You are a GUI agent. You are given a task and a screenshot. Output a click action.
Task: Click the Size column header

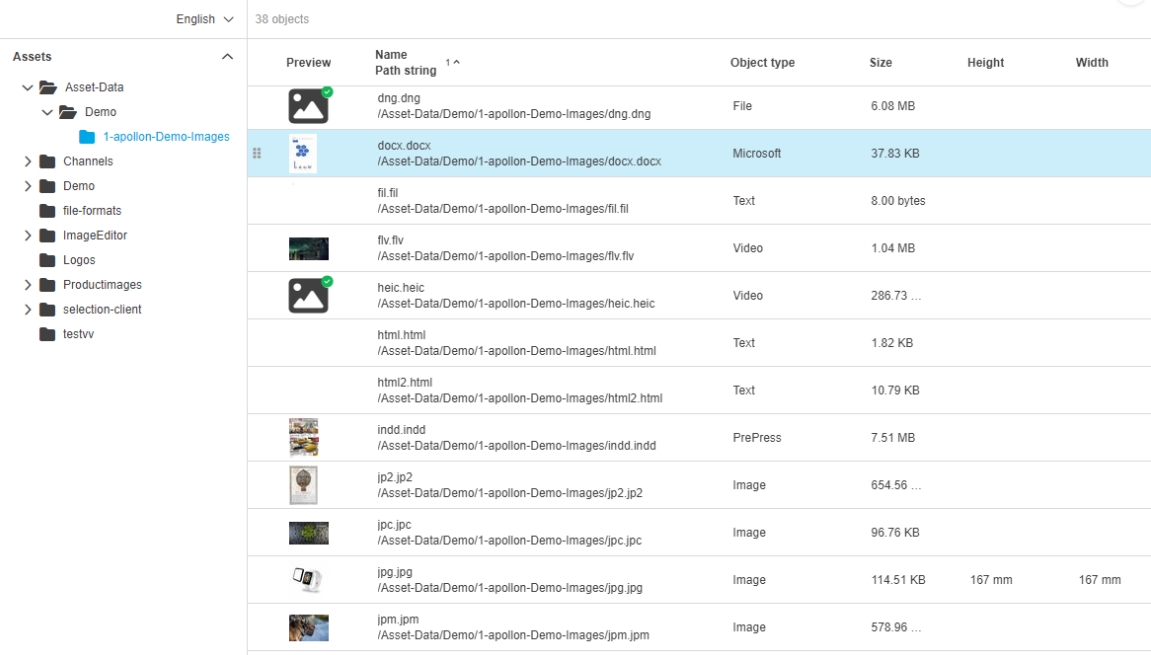[881, 63]
